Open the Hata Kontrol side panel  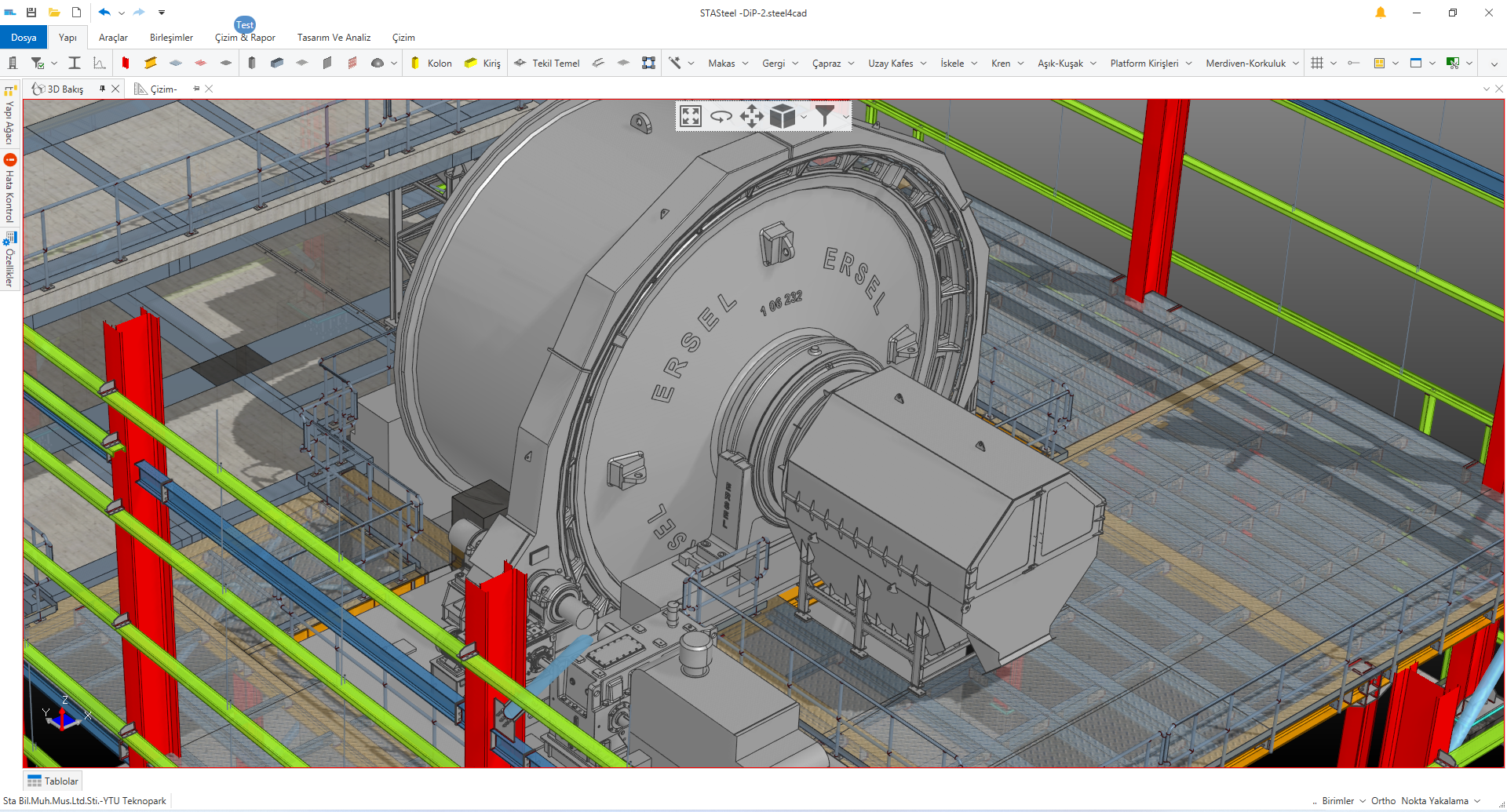(9, 189)
